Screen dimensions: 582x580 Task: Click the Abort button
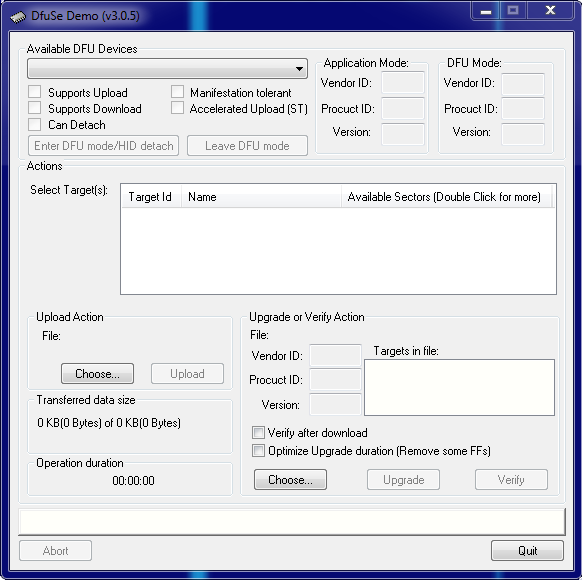[55, 551]
